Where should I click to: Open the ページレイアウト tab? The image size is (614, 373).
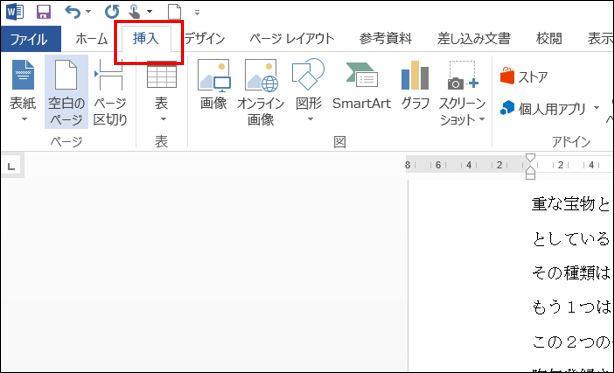(x=292, y=38)
